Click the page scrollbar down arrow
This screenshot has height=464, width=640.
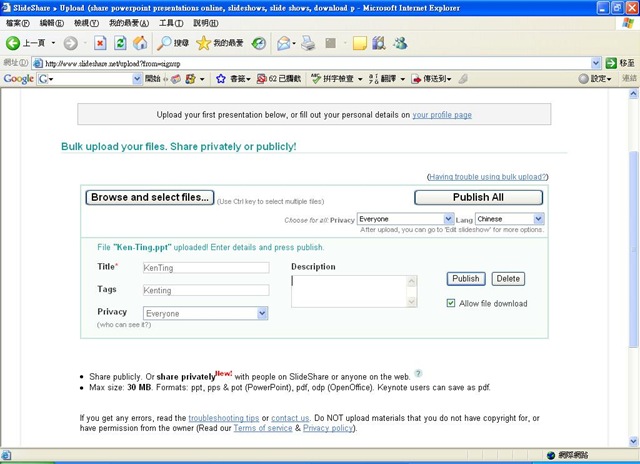point(633,441)
